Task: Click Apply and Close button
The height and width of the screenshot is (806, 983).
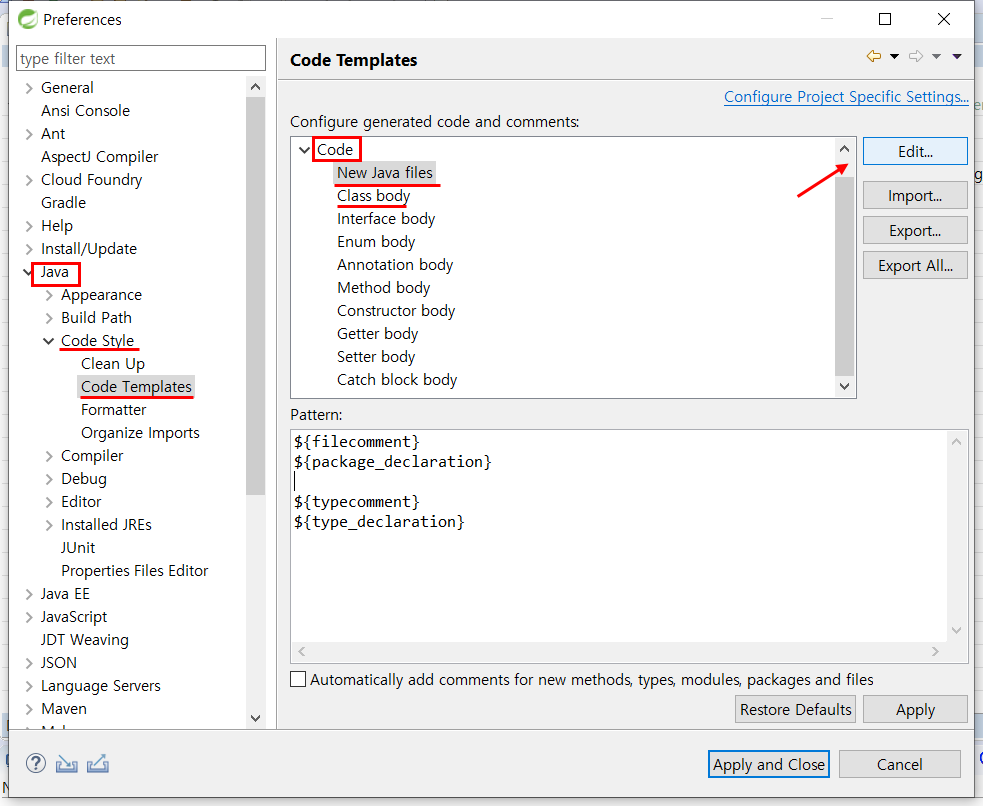Action: click(x=769, y=764)
